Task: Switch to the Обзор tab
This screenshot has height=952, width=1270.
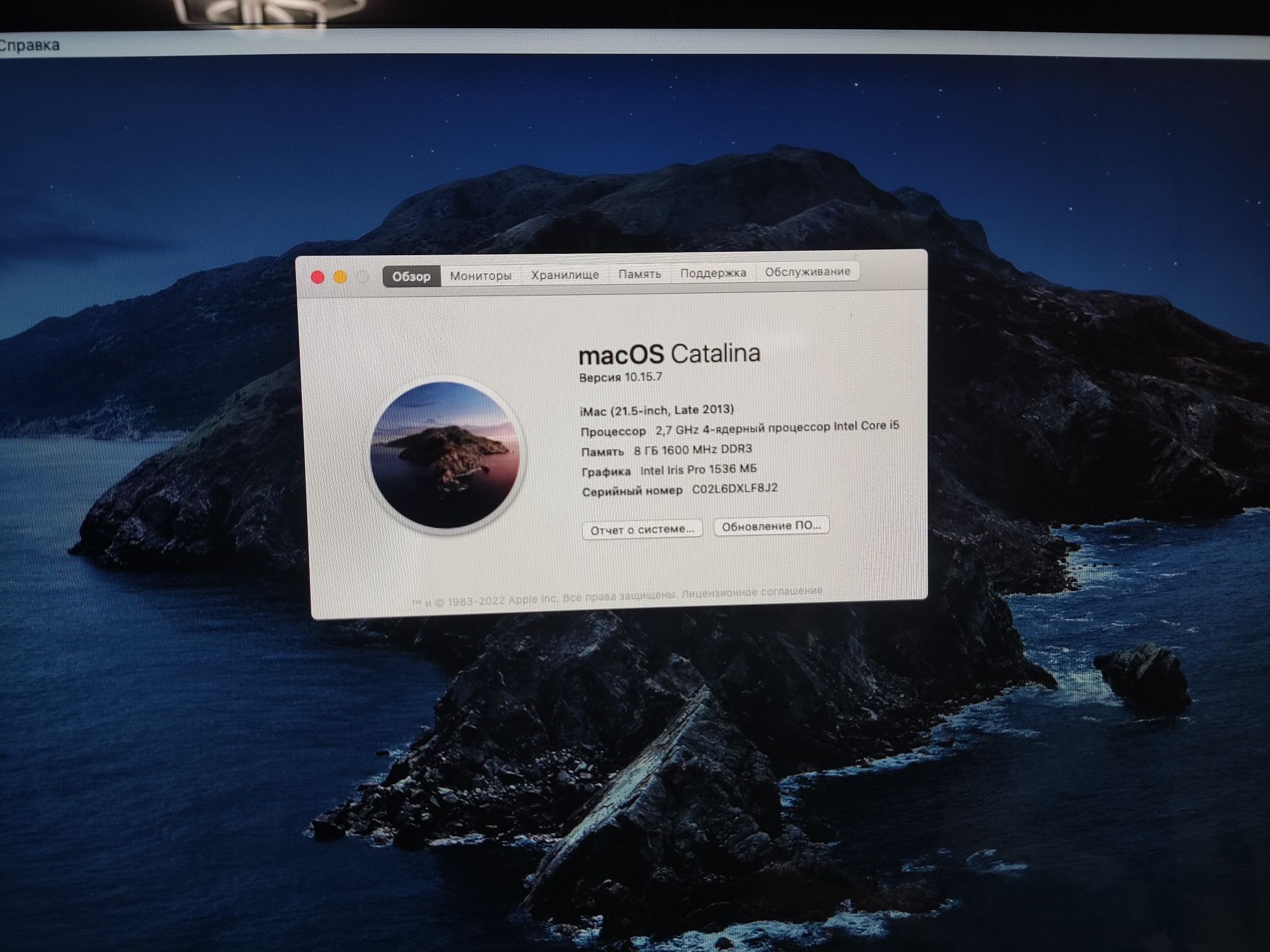Action: point(411,277)
